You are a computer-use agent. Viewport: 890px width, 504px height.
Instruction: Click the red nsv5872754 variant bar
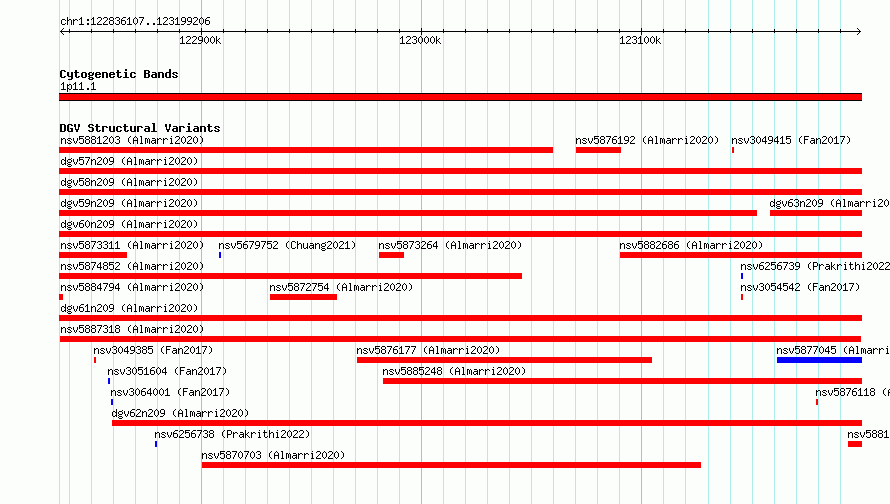tap(303, 297)
